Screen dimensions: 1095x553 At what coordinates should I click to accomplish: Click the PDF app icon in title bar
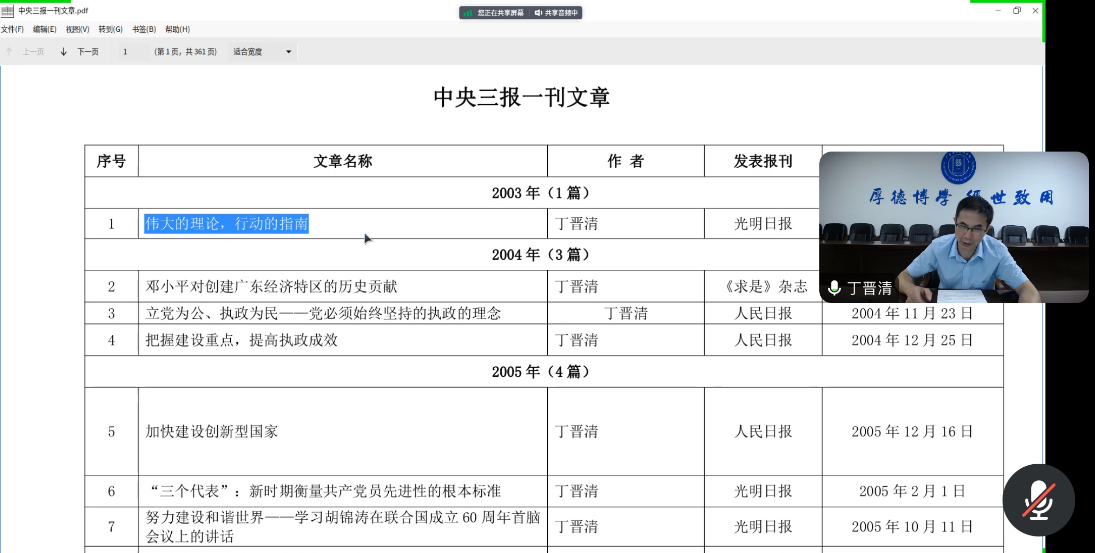coord(8,11)
